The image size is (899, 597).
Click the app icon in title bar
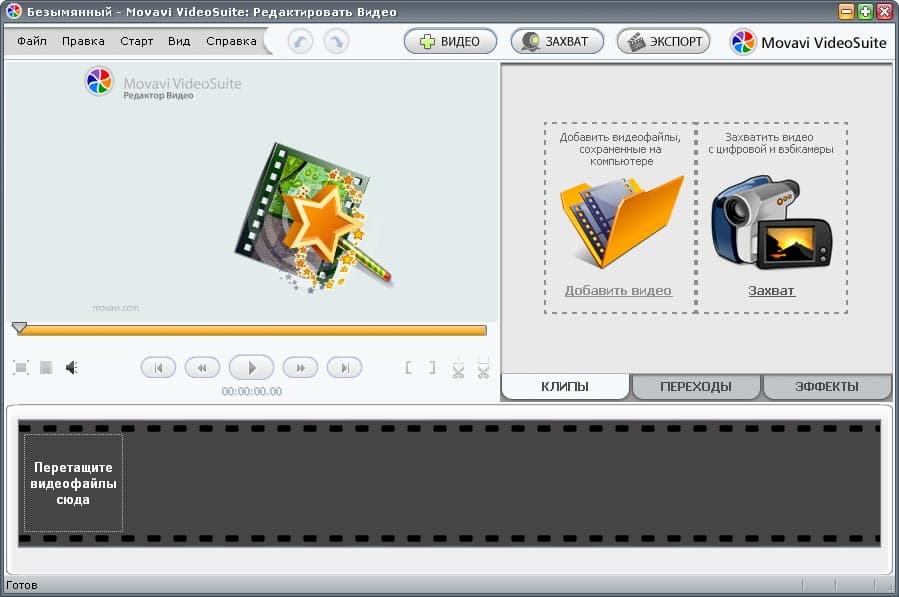[14, 11]
